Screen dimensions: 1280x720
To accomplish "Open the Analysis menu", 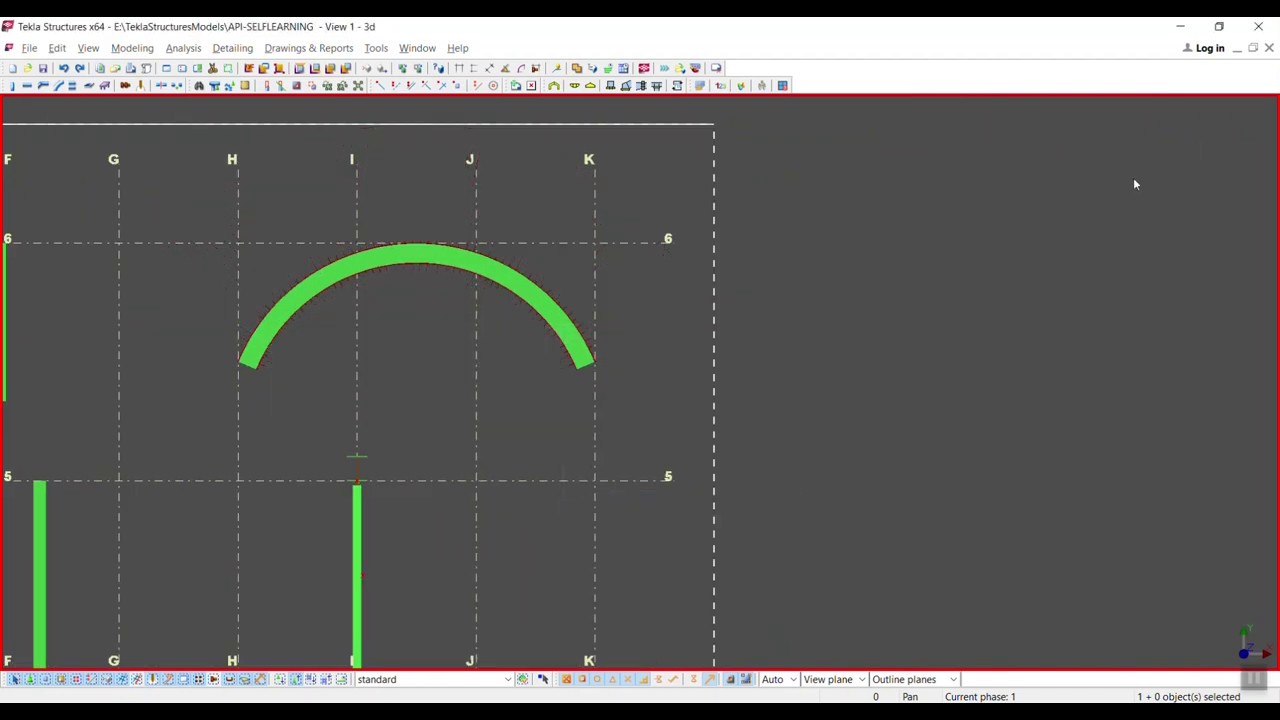I will coord(183,48).
